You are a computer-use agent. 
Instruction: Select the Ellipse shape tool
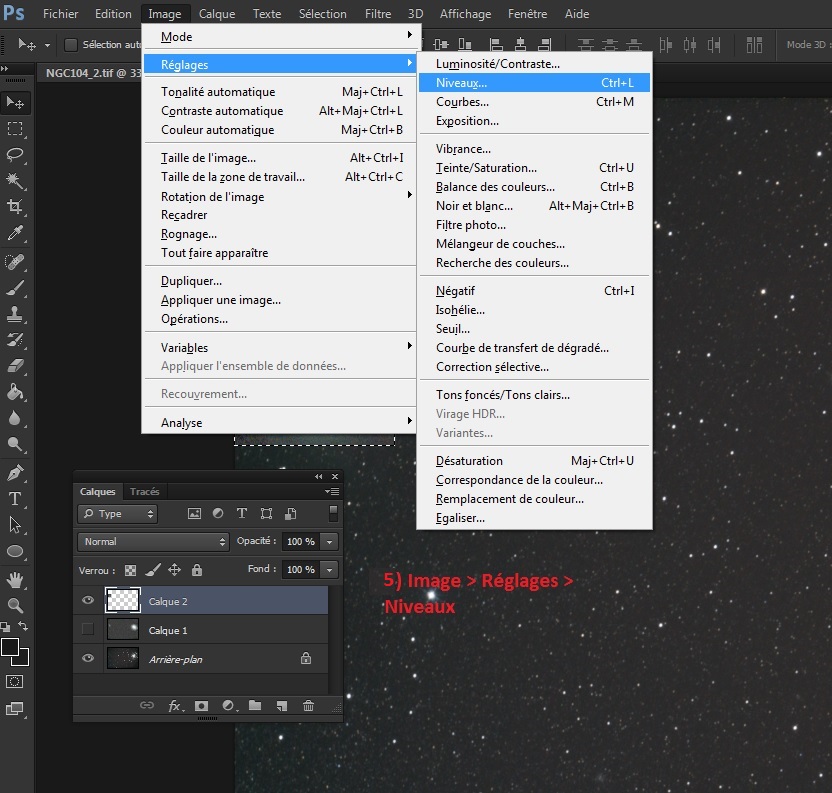15,551
